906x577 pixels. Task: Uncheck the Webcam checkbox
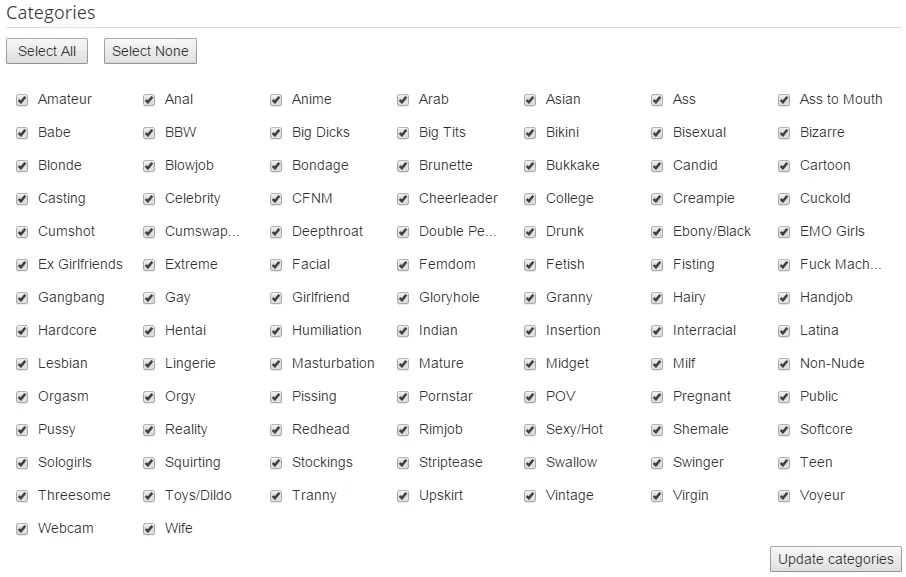coord(22,529)
